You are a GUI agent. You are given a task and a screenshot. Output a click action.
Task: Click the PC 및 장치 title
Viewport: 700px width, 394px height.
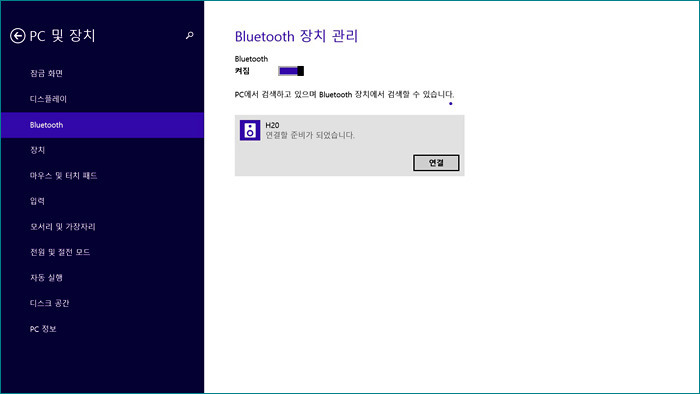(x=62, y=36)
